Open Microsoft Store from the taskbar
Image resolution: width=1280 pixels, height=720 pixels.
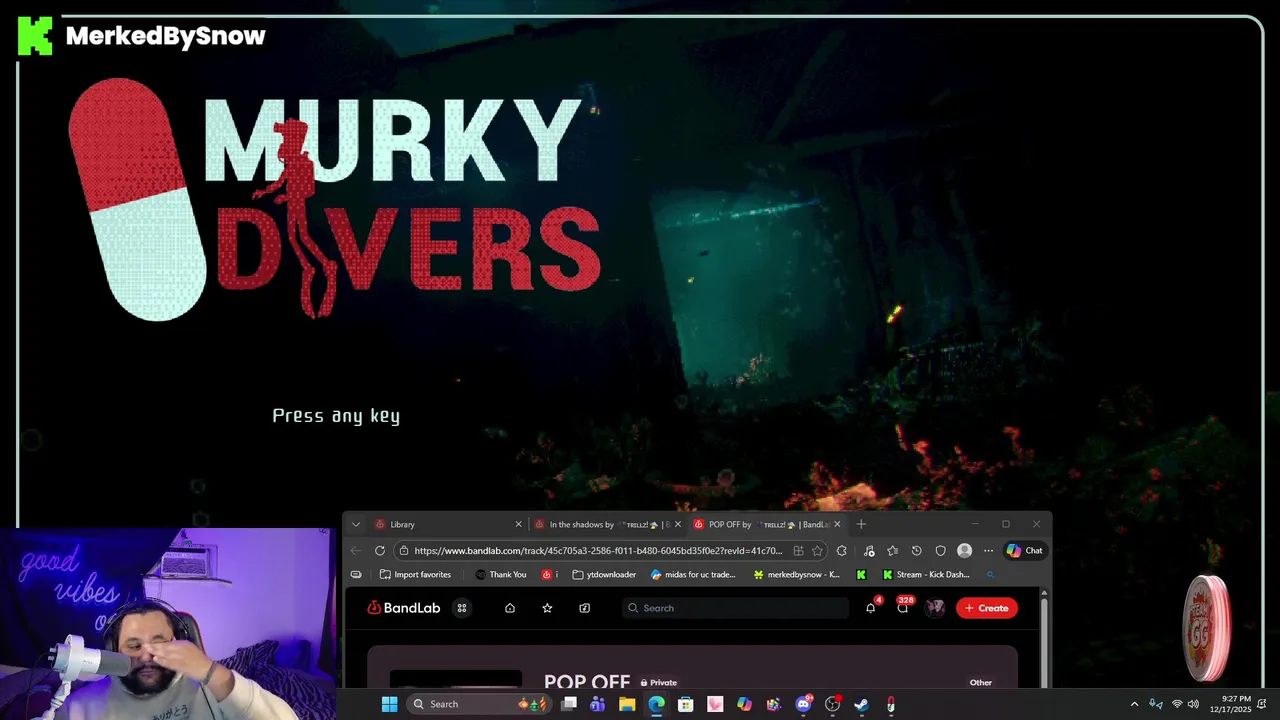pos(686,704)
